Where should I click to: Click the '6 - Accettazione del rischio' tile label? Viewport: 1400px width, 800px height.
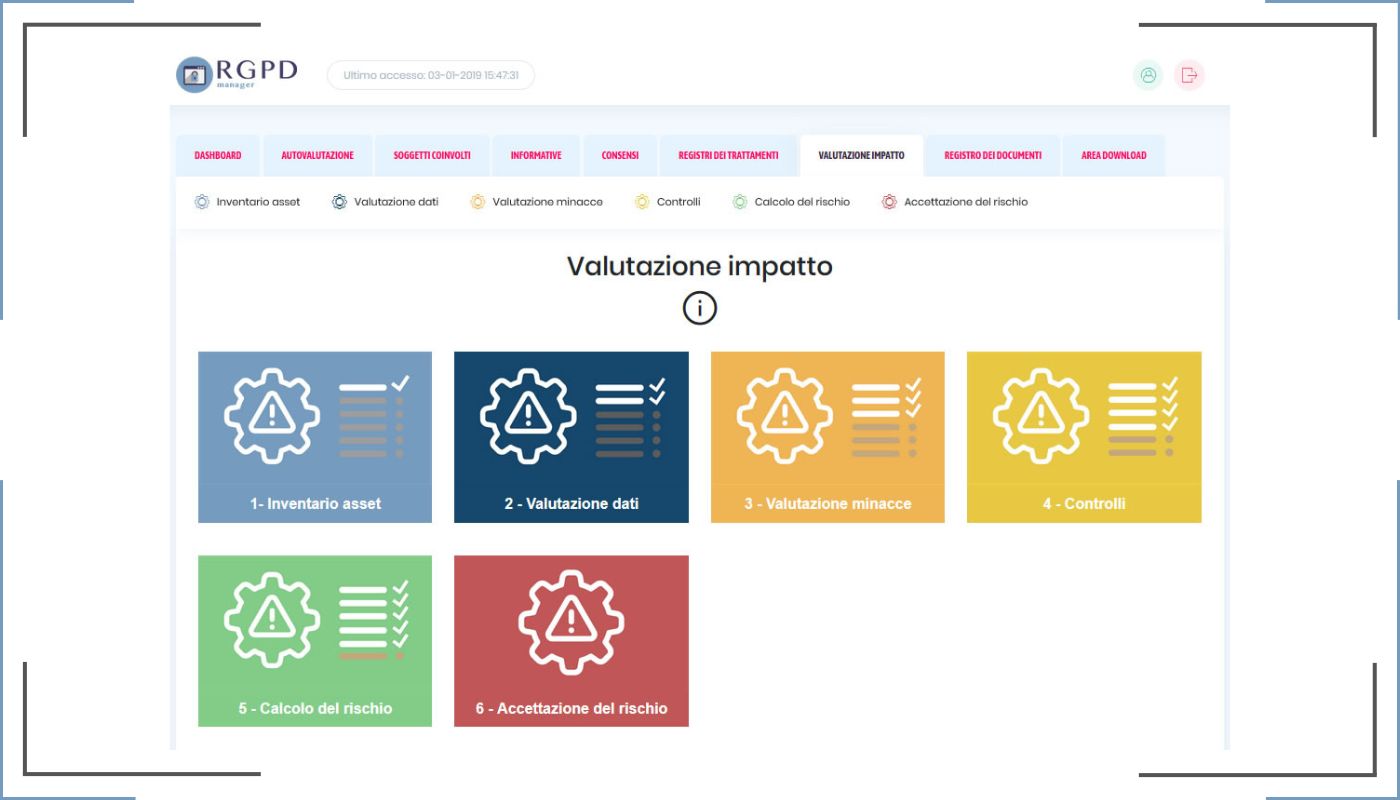click(x=571, y=708)
